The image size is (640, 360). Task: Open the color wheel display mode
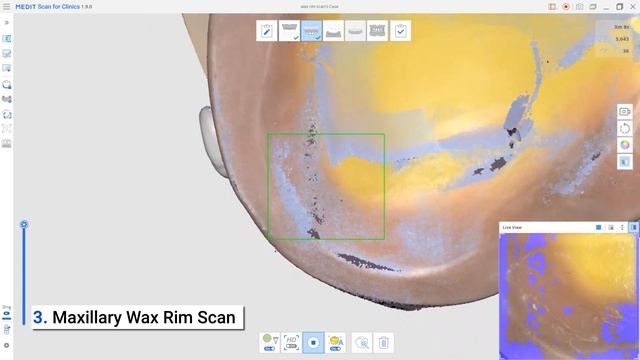(x=624, y=145)
